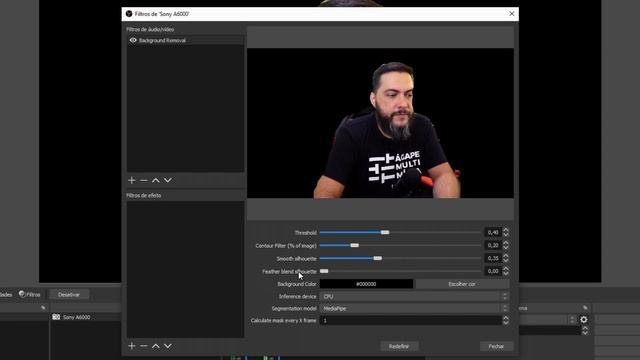Open the color picker via Escolher cor
640x360 pixels.
pyautogui.click(x=462, y=284)
